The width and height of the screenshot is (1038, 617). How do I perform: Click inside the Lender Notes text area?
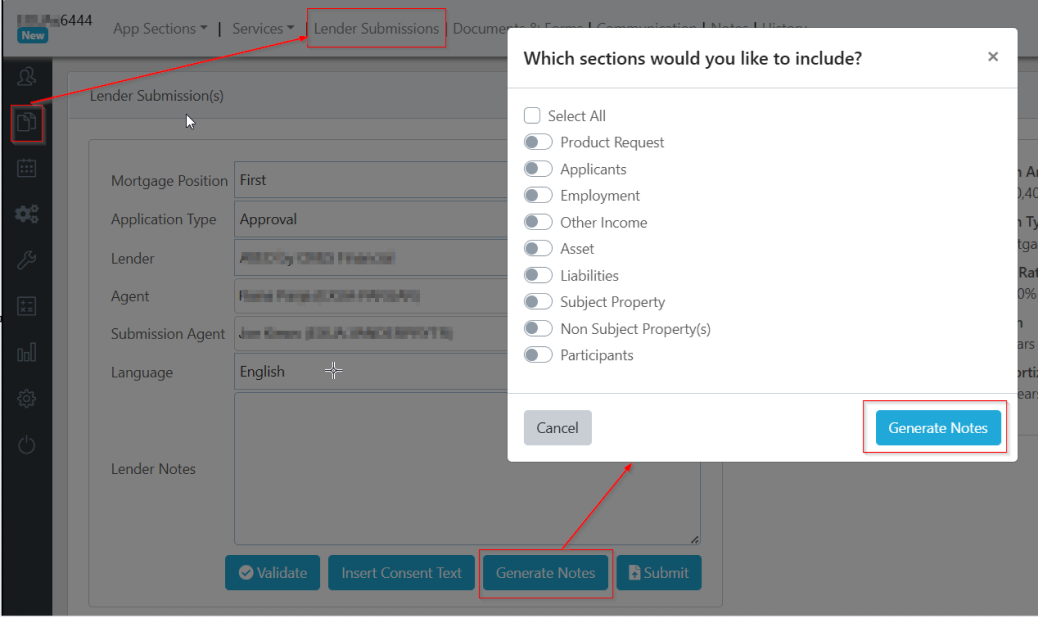pos(370,468)
